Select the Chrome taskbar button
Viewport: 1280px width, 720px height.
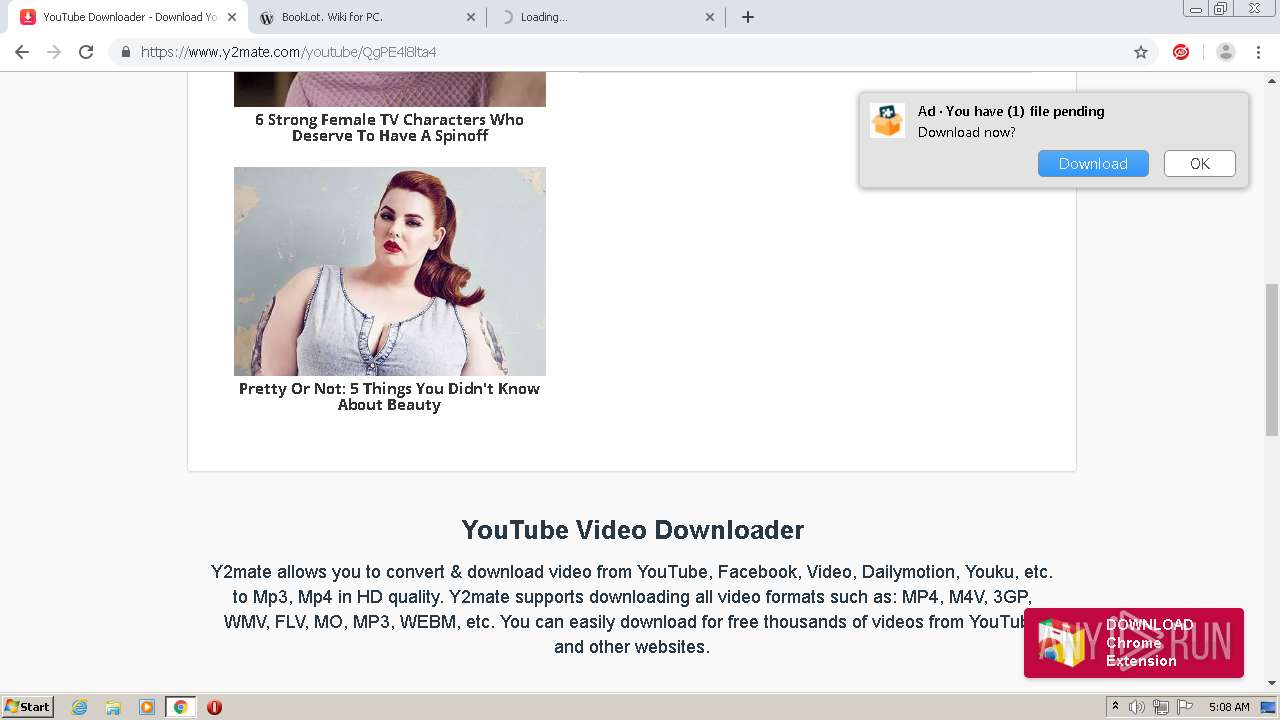pos(180,707)
